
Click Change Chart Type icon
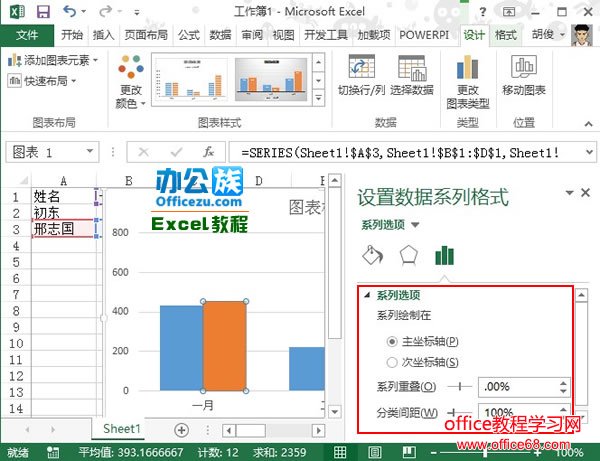pyautogui.click(x=468, y=67)
